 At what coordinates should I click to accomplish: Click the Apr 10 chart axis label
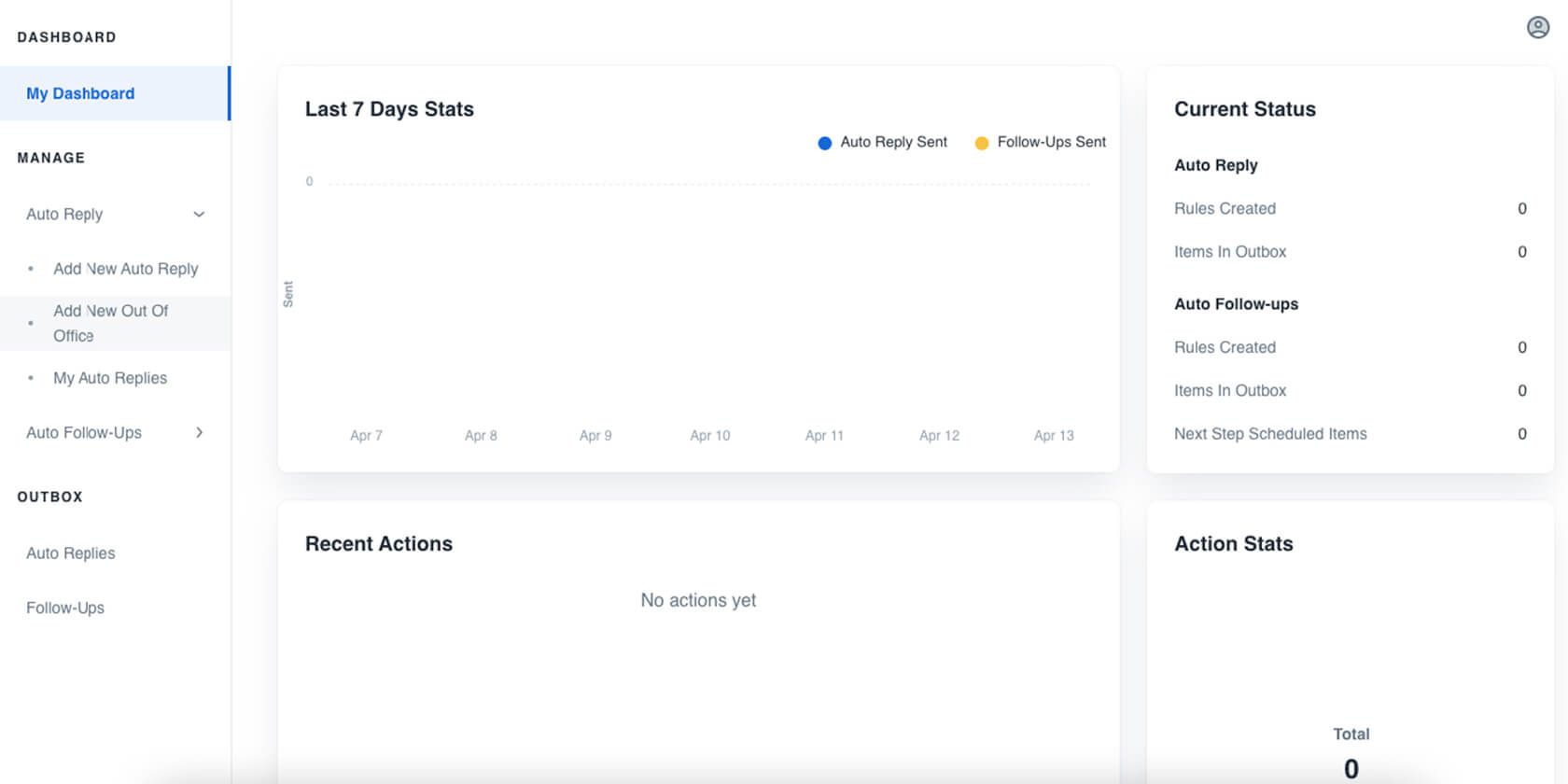tap(710, 436)
